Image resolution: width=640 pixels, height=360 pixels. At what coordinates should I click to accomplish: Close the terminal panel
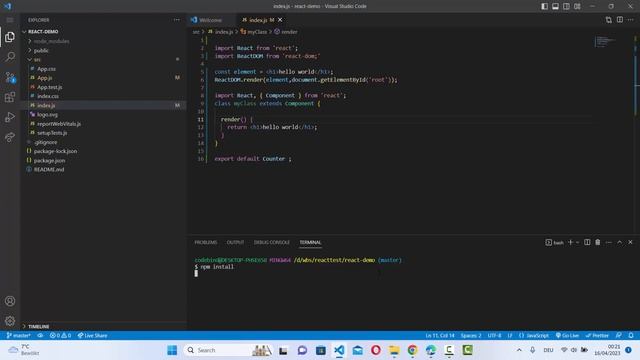pyautogui.click(x=630, y=242)
